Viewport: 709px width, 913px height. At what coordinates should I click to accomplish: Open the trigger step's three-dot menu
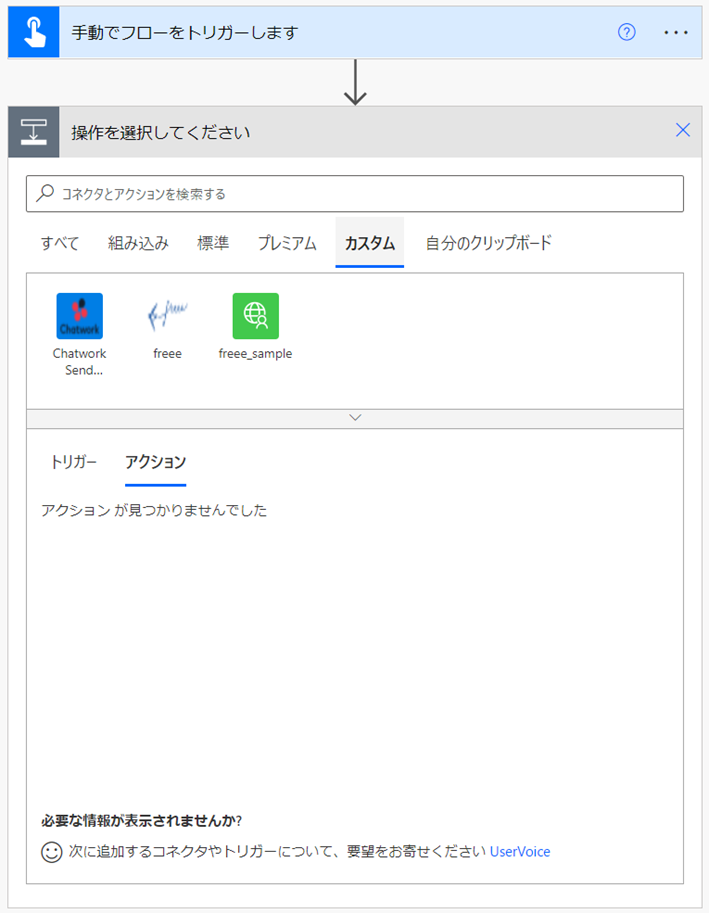tap(676, 33)
